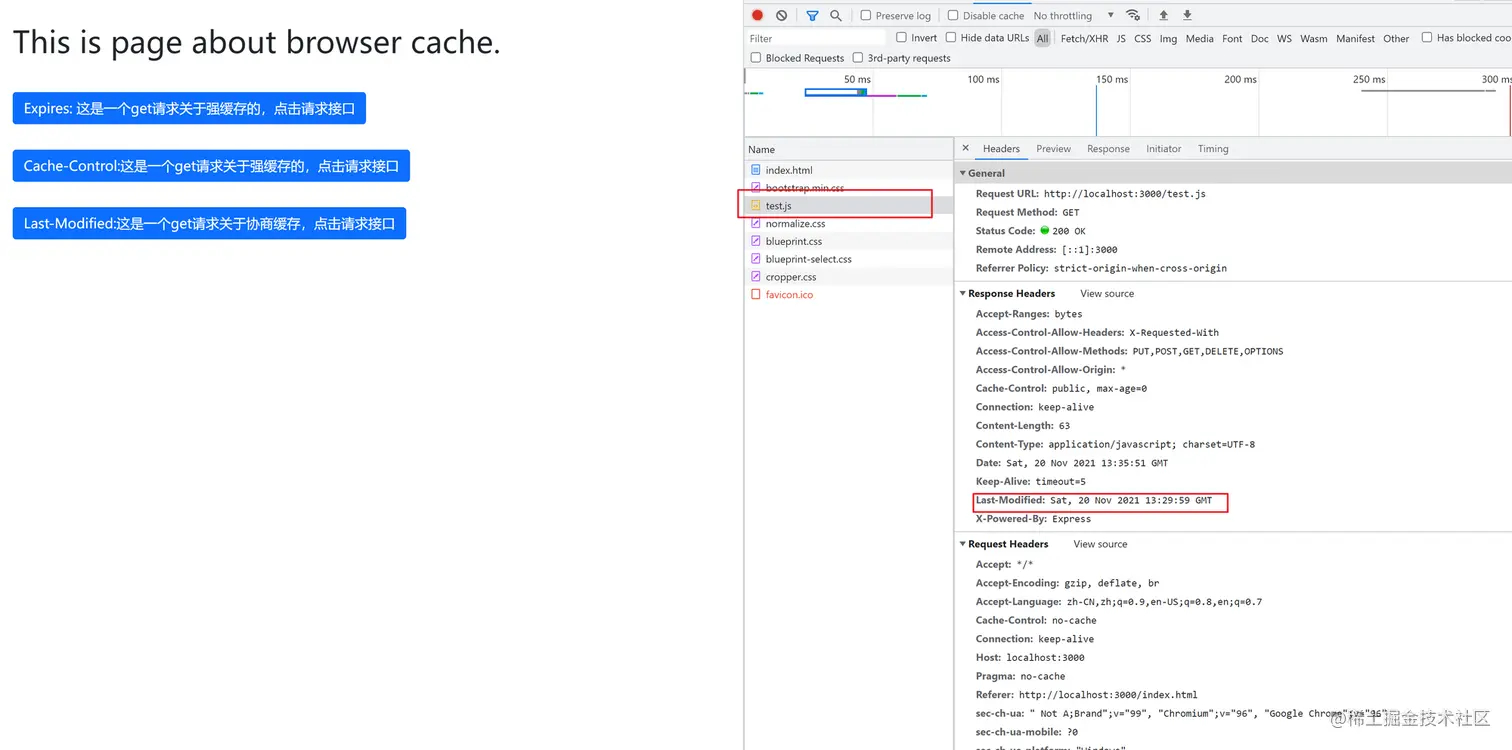The image size is (1512, 750).
Task: Open network conditions Wi-Fi settings icon
Action: (1133, 15)
